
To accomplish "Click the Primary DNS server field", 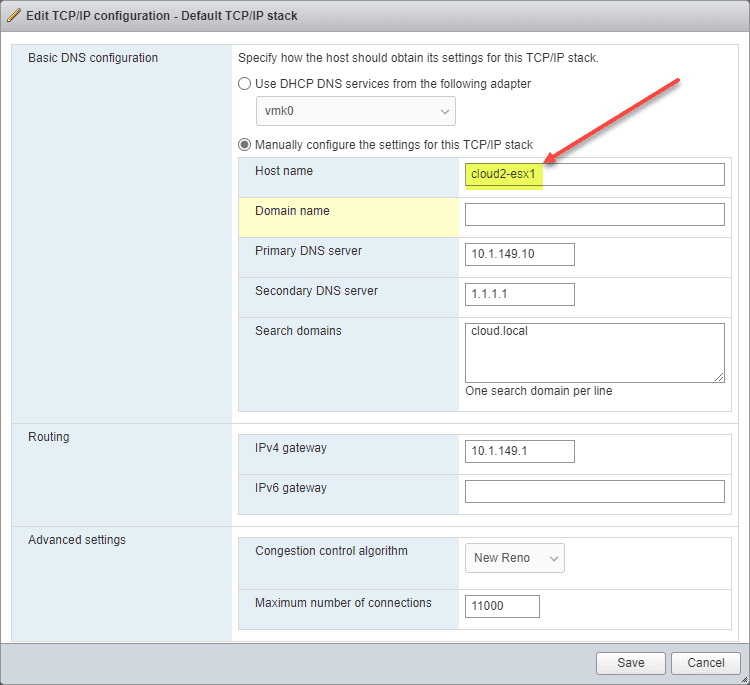I will tap(519, 254).
